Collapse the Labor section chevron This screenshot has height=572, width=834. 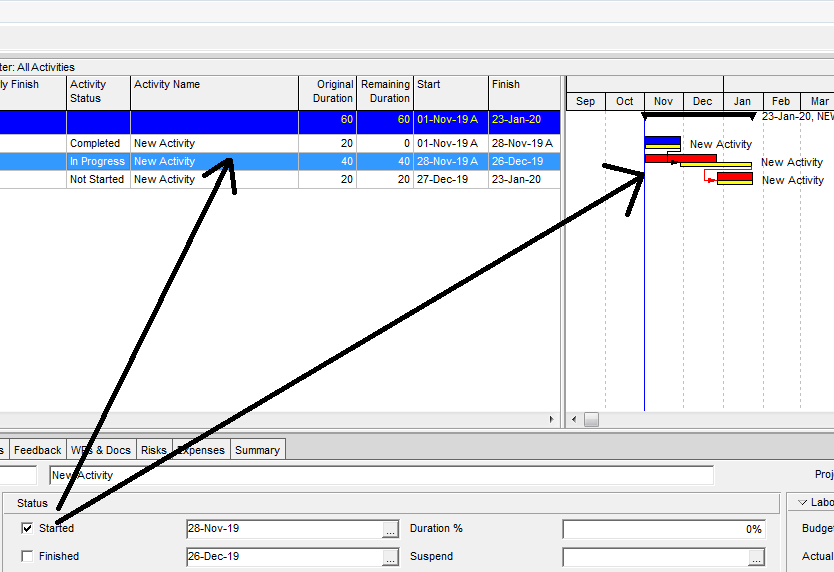click(803, 502)
